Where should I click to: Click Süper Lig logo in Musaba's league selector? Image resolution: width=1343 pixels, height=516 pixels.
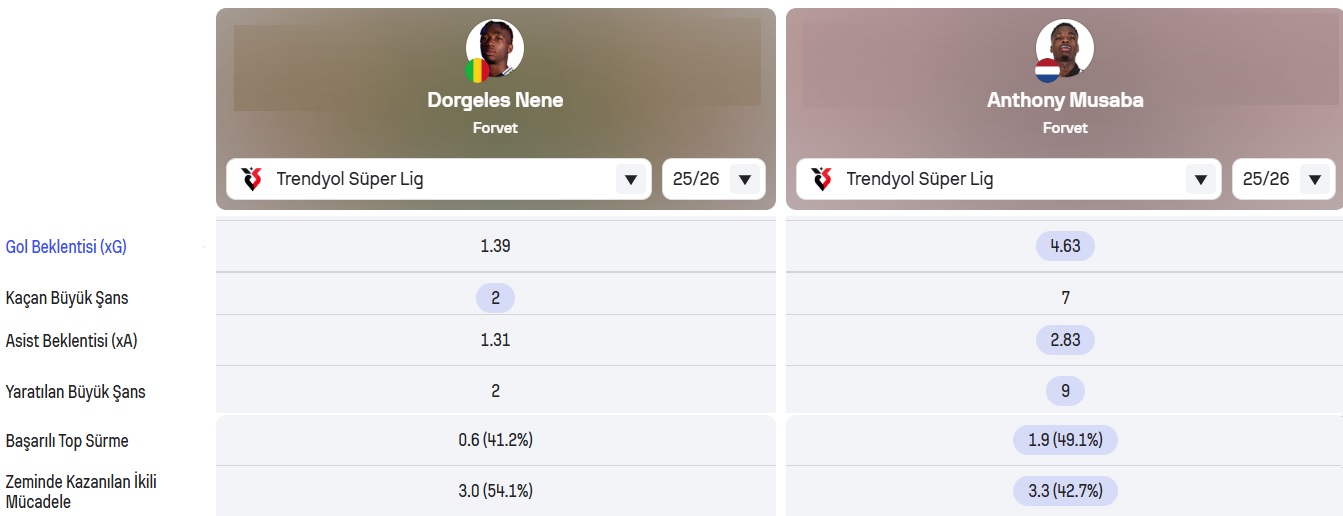(822, 179)
